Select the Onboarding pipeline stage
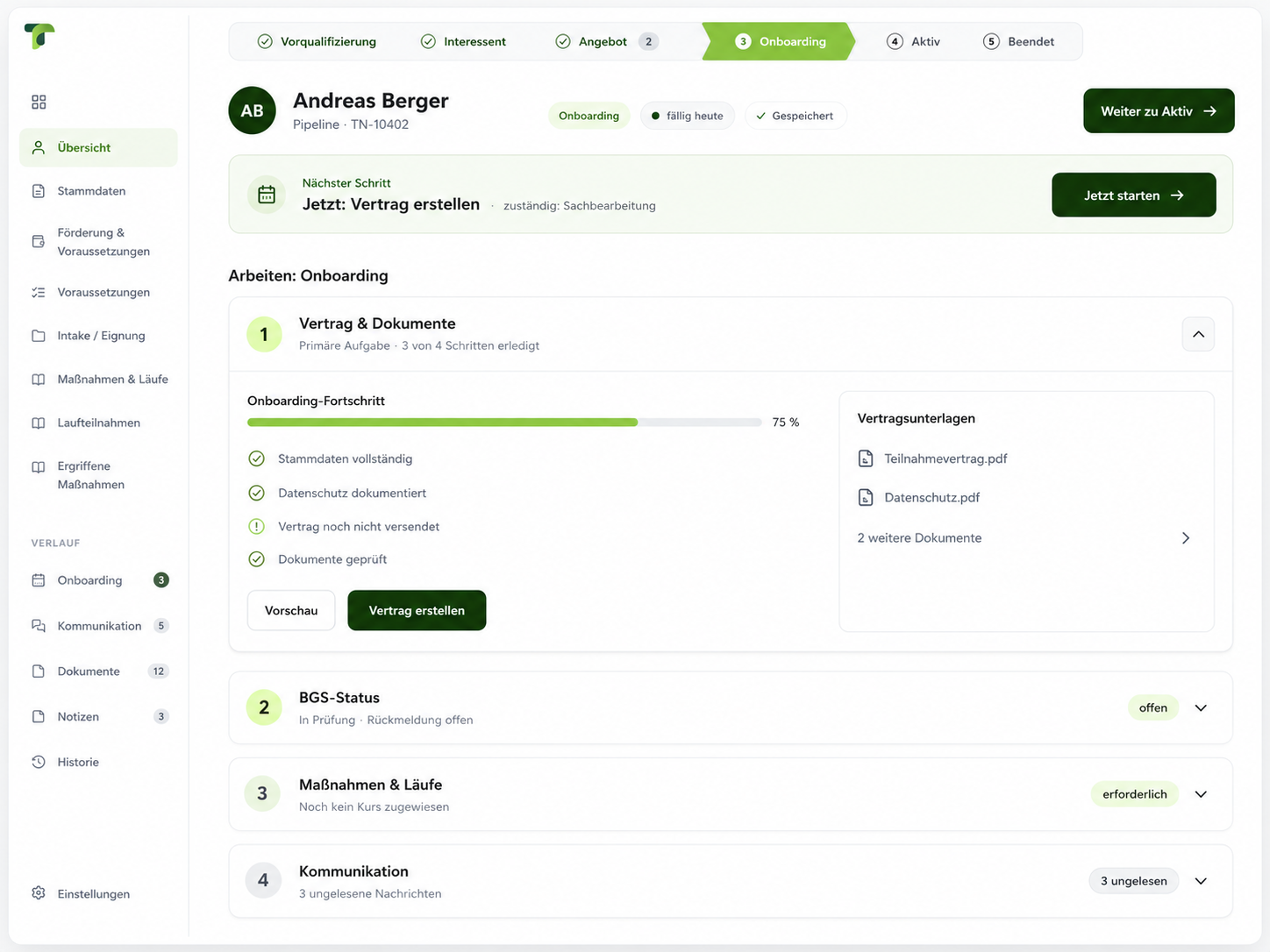This screenshot has width=1270, height=952. pos(779,41)
